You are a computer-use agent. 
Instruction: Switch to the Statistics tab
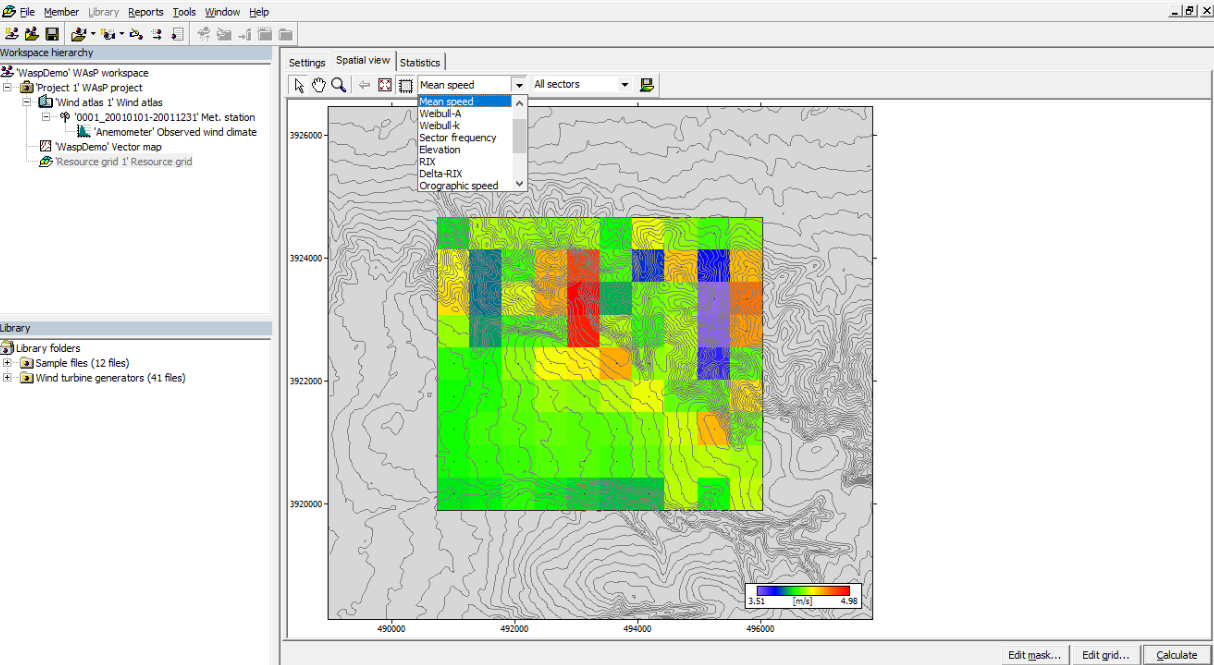coord(420,62)
